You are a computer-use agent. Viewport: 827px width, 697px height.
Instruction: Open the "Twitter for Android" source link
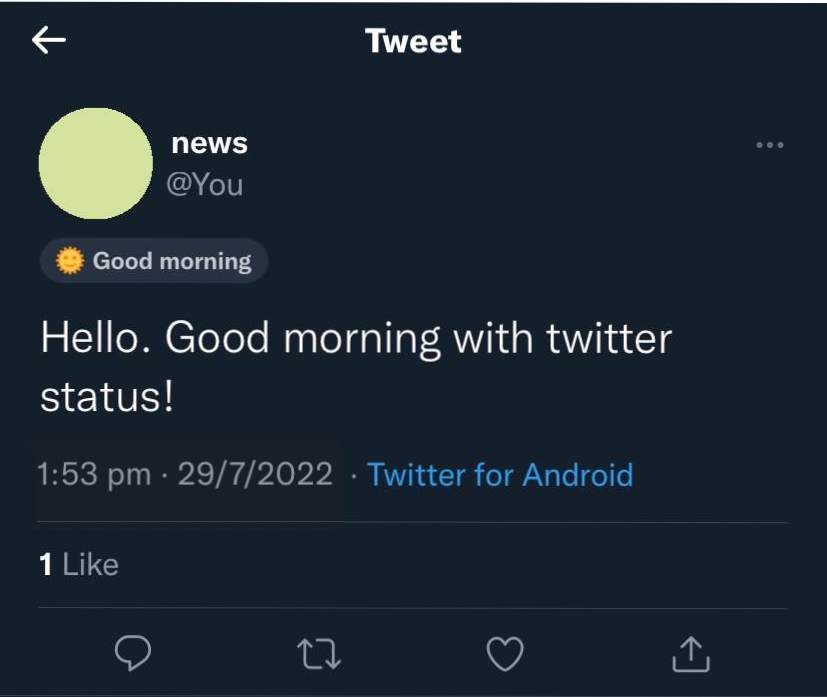click(500, 473)
